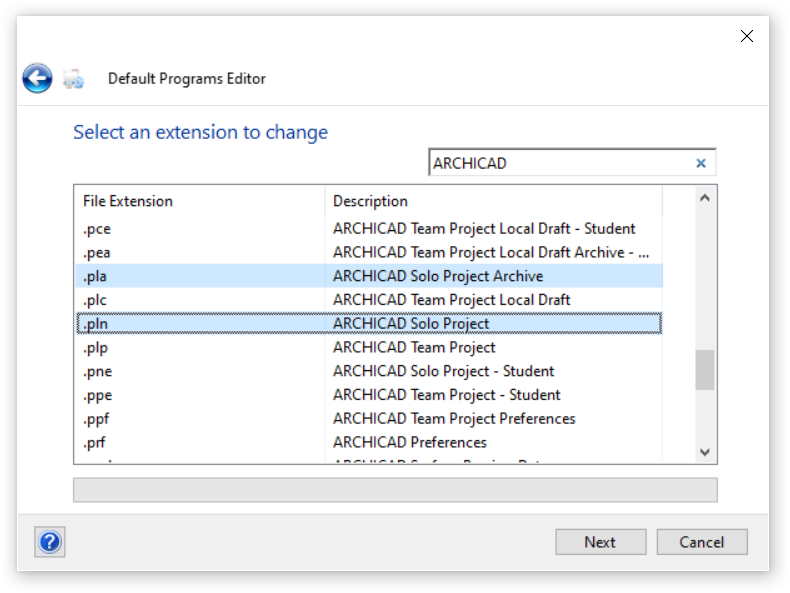Pick the .pce Local Draft - Student row
790x593 pixels.
368,228
